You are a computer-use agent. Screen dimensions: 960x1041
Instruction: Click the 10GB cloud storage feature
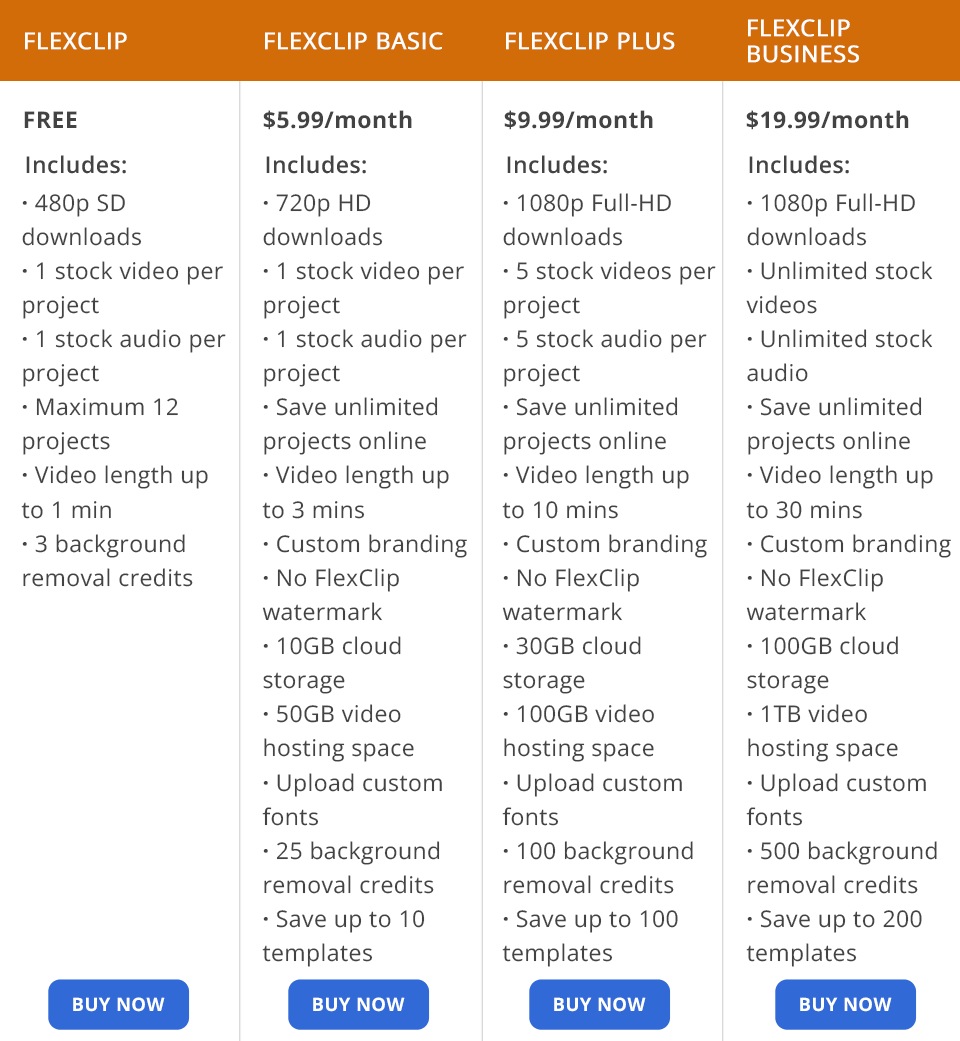pos(332,663)
